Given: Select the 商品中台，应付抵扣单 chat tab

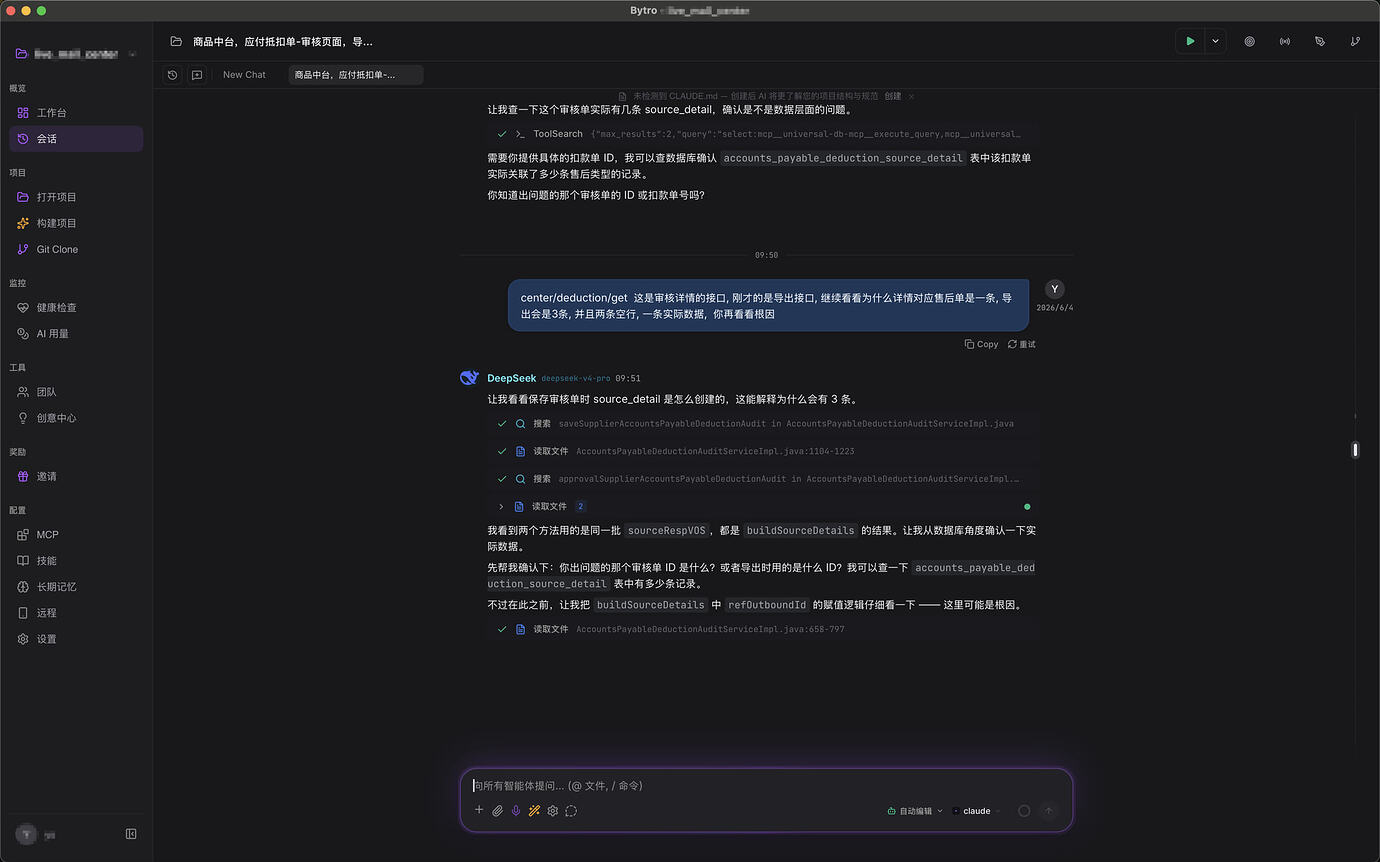Looking at the screenshot, I should [355, 75].
